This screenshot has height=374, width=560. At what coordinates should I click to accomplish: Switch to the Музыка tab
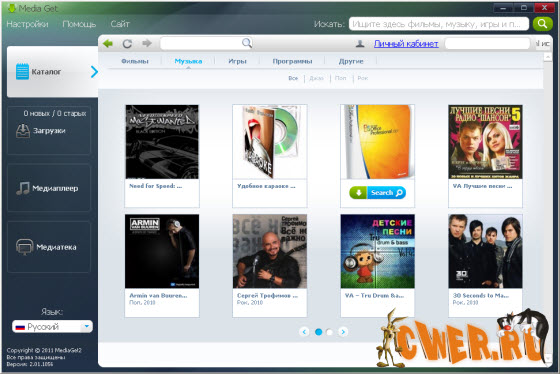188,61
